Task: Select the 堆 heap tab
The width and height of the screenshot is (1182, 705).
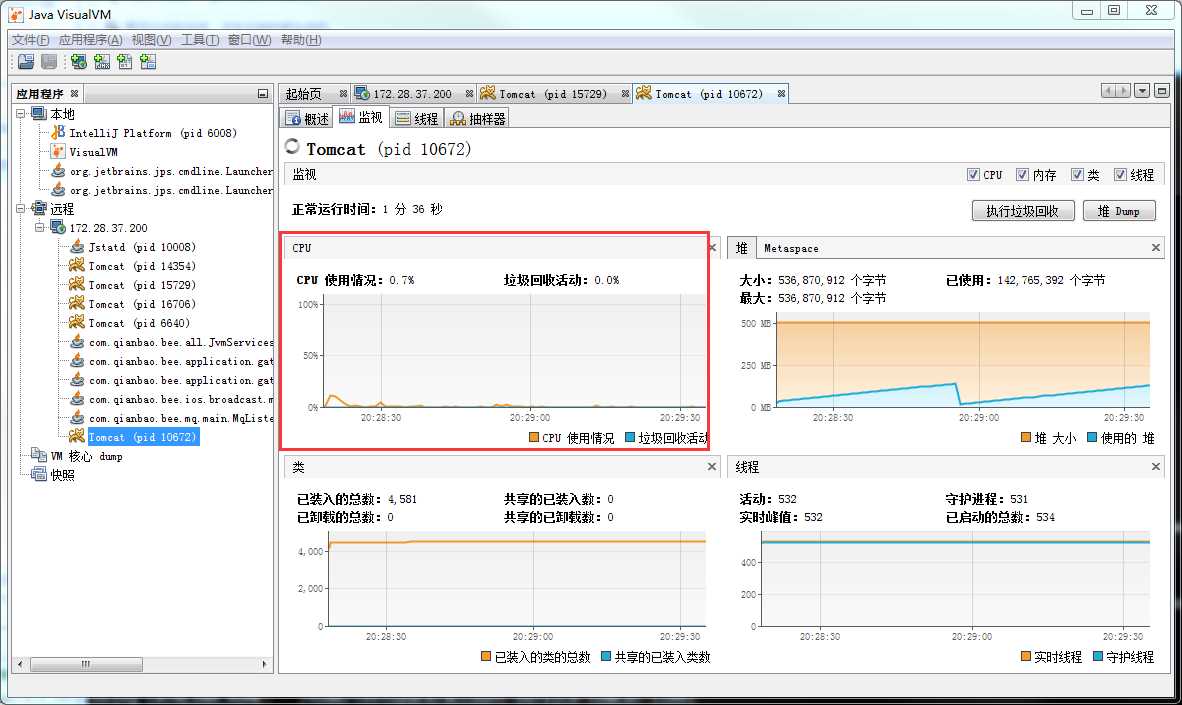Action: (x=742, y=248)
